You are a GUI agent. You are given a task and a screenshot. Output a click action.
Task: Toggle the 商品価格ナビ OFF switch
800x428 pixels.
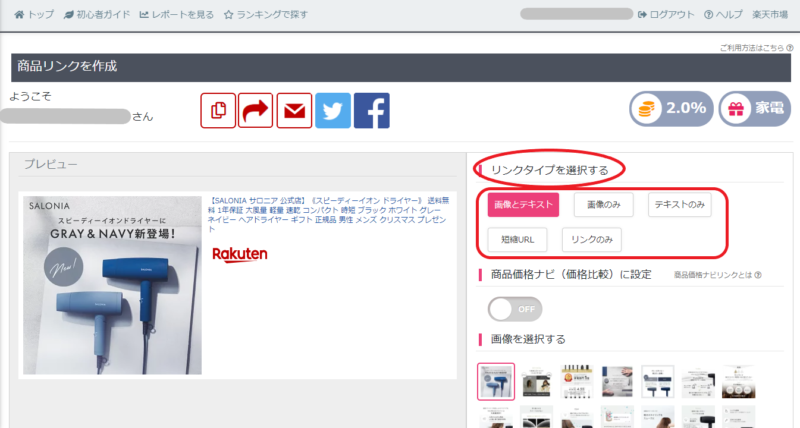[515, 309]
